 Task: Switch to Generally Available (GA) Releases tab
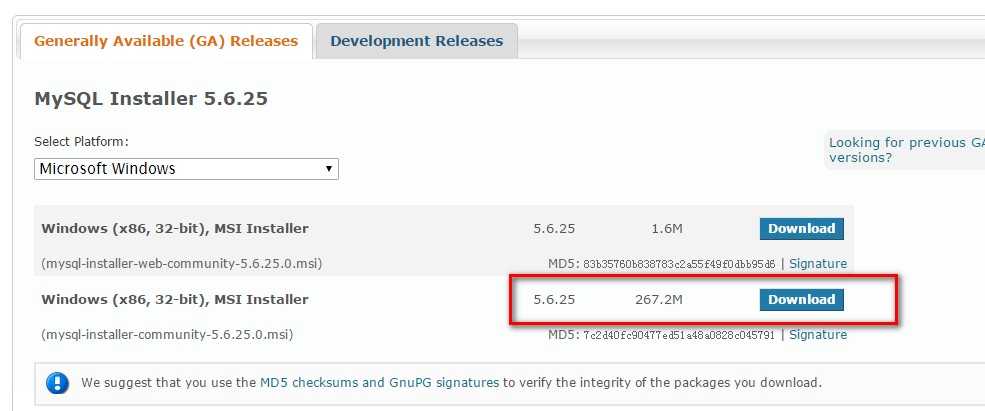click(x=166, y=41)
